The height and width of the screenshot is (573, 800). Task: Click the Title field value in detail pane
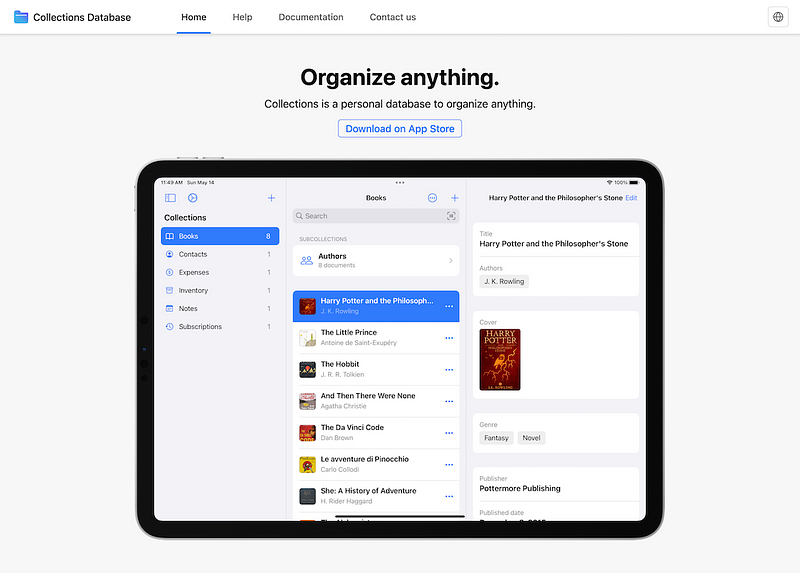(554, 244)
